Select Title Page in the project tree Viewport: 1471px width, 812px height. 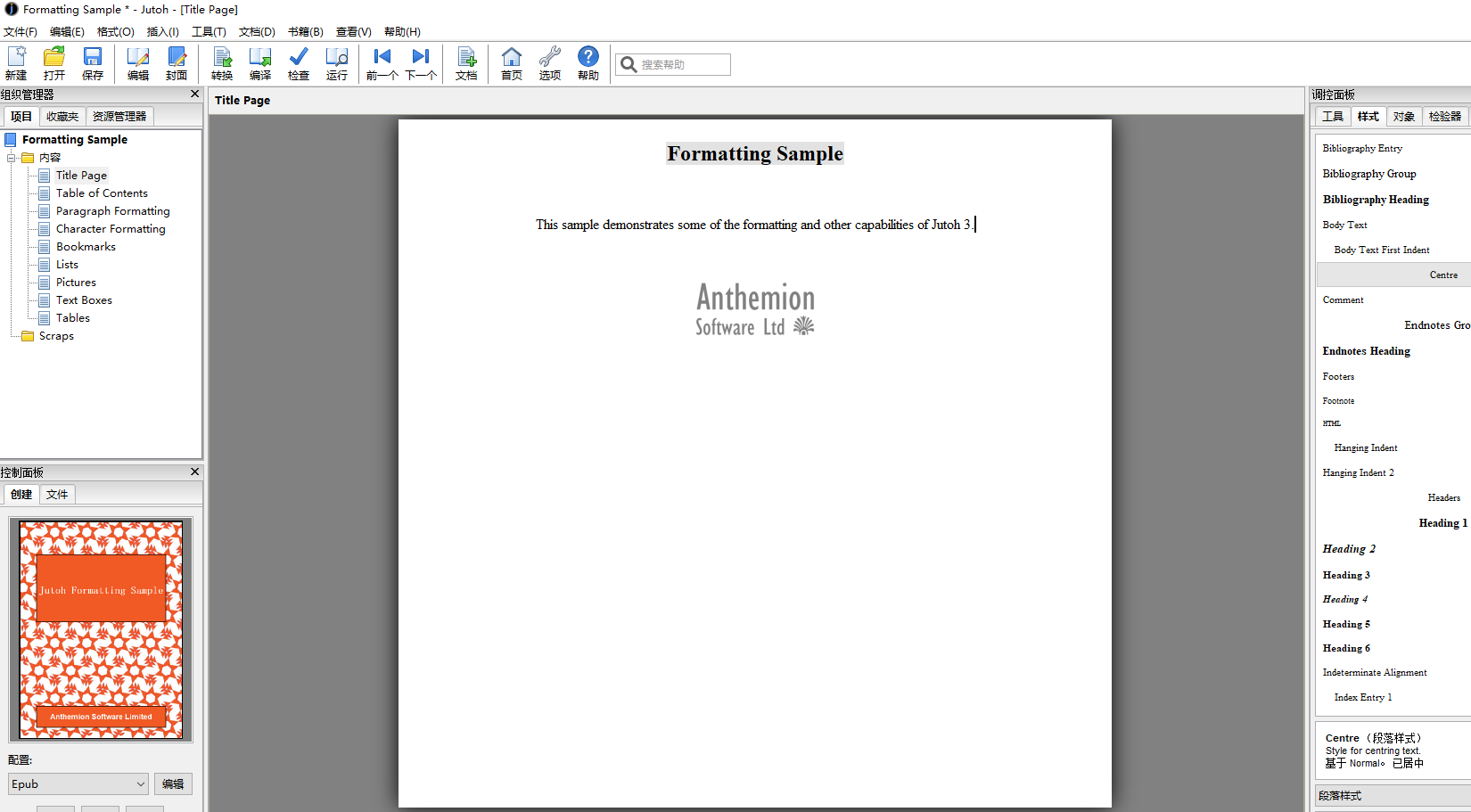pos(81,176)
